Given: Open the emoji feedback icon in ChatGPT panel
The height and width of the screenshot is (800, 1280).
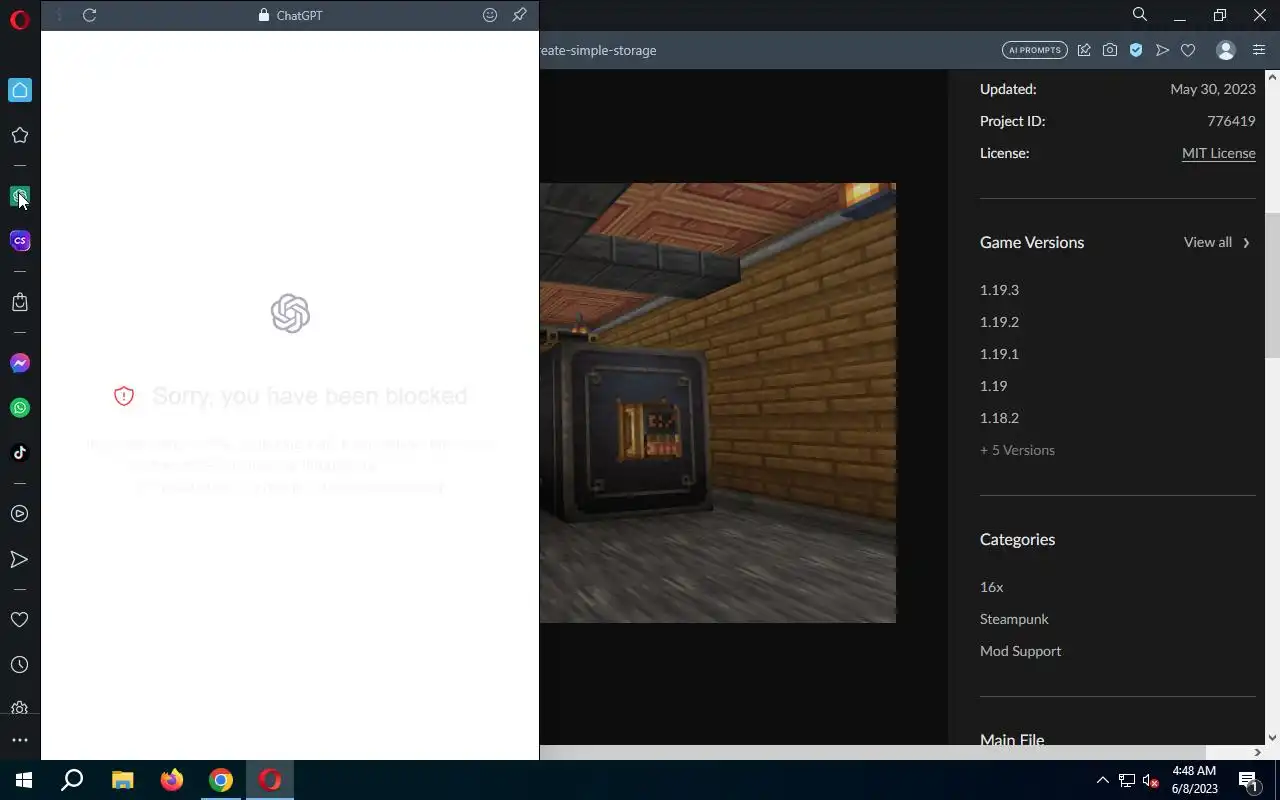Looking at the screenshot, I should pos(490,15).
